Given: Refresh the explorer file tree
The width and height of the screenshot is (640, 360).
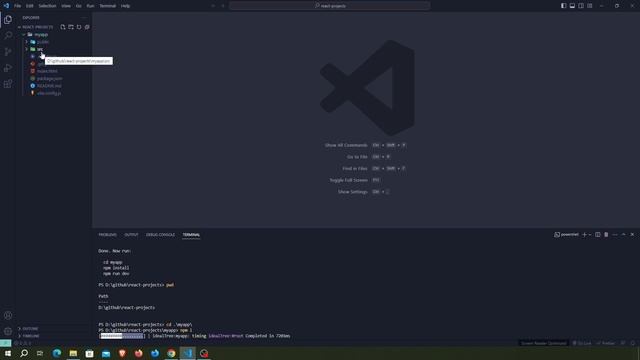Looking at the screenshot, I should pyautogui.click(x=79, y=27).
